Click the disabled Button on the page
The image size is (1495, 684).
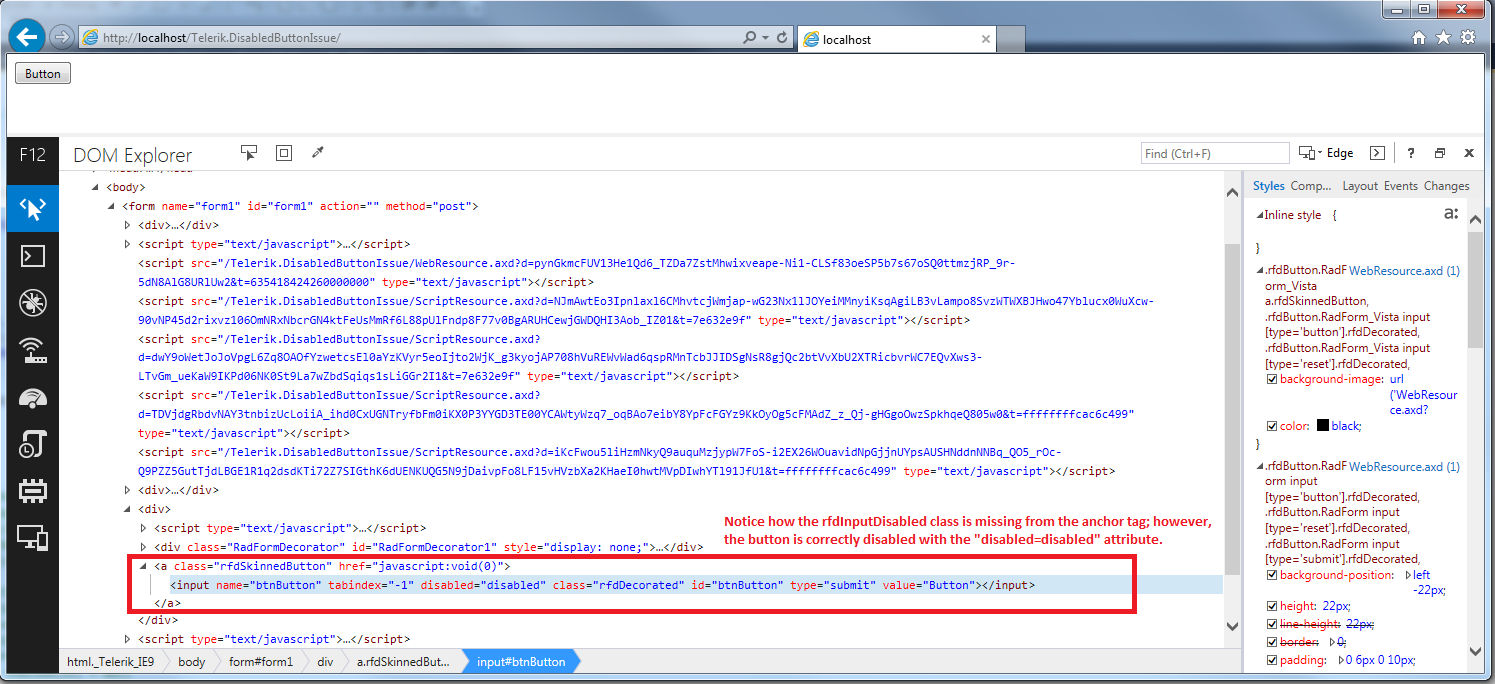43,73
